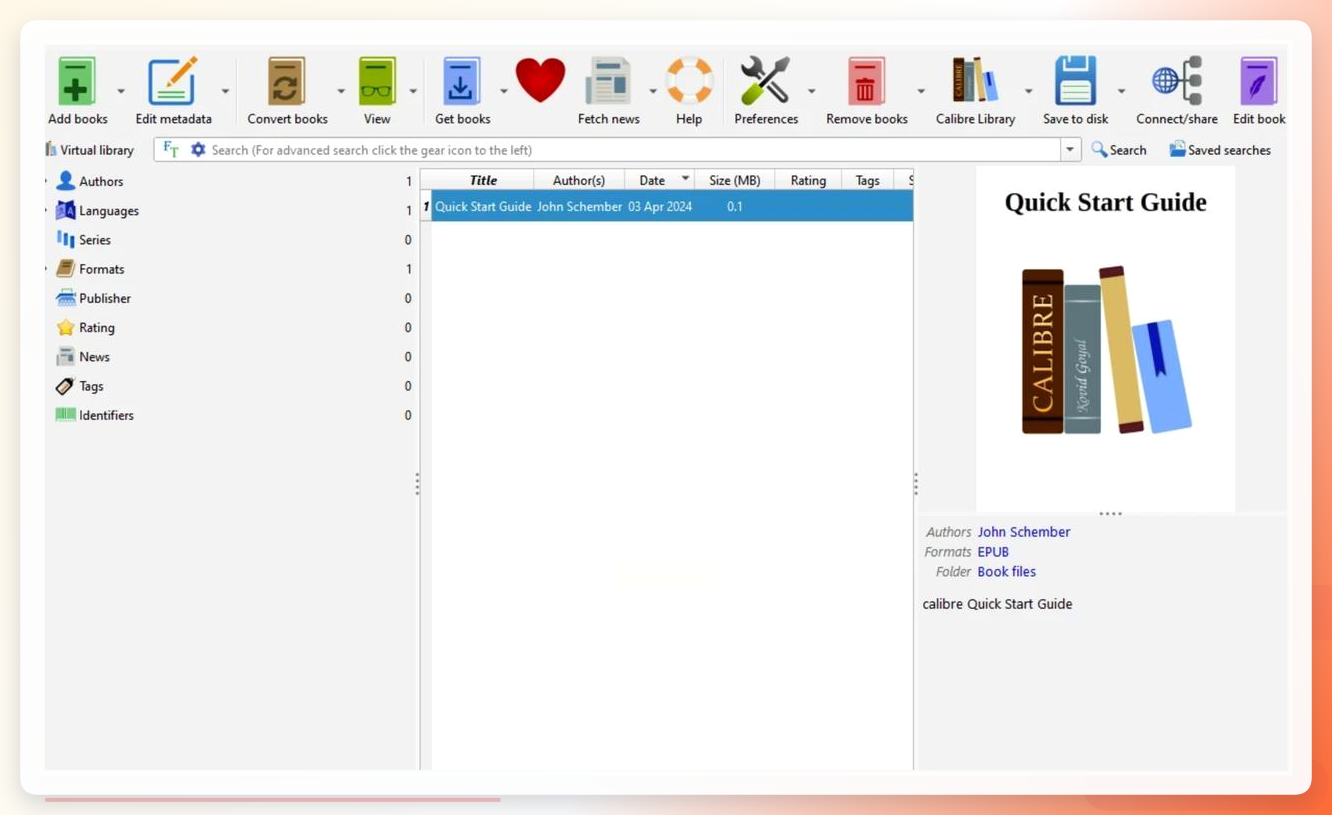This screenshot has width=1332, height=815.
Task: Sort books by the Title column header
Action: (x=483, y=180)
